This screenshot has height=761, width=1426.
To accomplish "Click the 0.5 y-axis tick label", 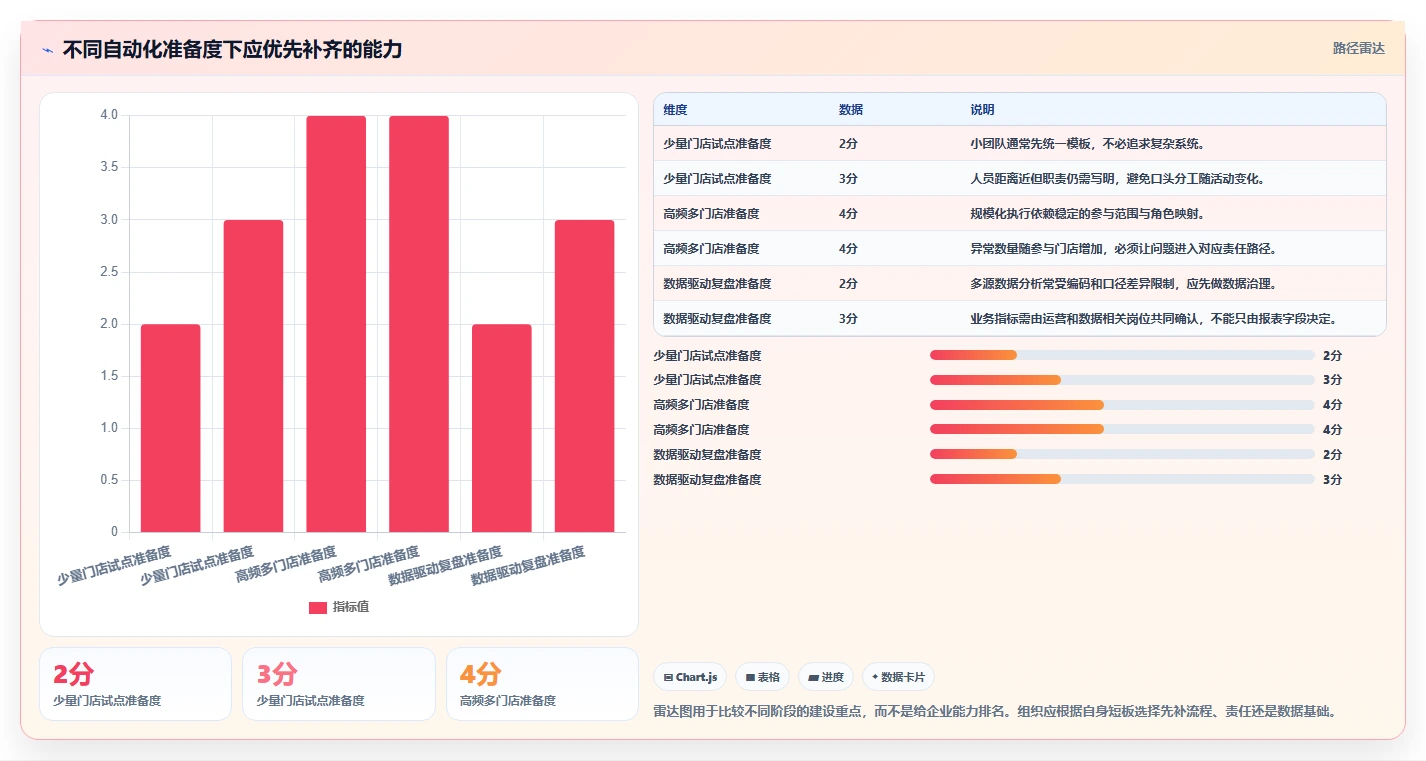I will pyautogui.click(x=109, y=480).
